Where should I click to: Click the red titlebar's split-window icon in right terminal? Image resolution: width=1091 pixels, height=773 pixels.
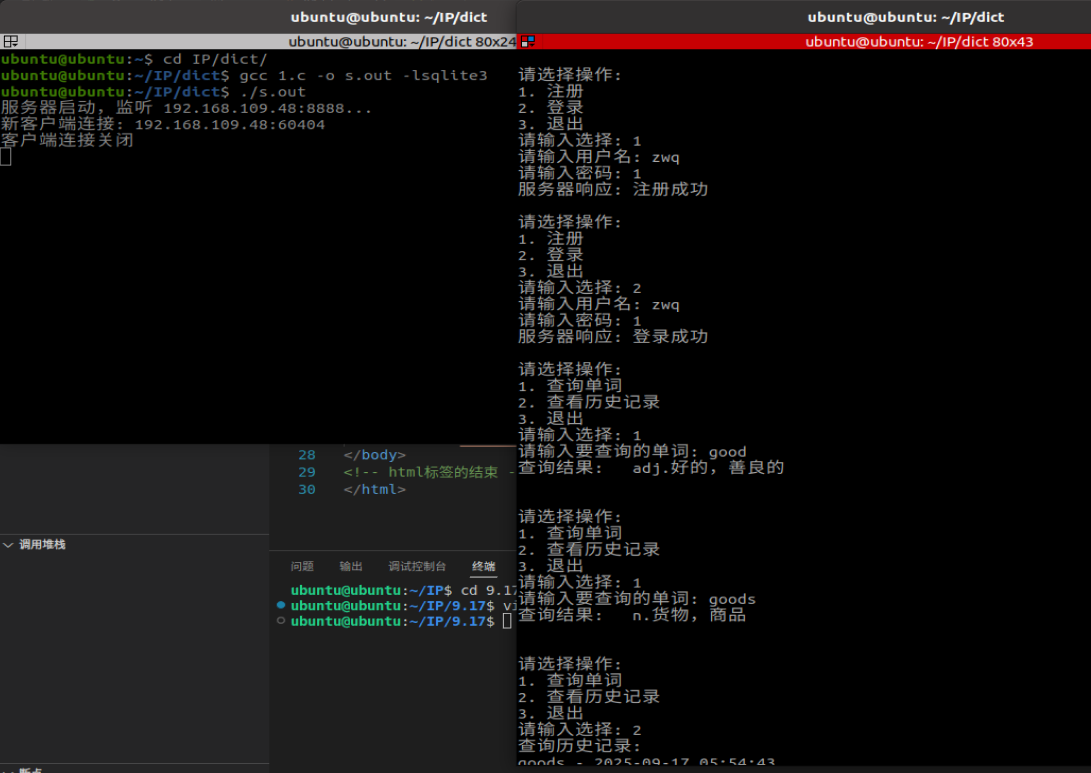coord(528,42)
